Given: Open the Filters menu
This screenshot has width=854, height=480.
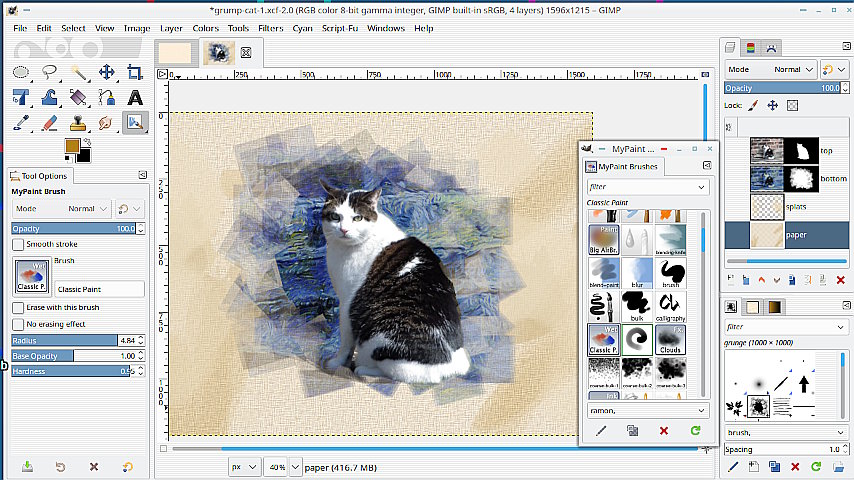Looking at the screenshot, I should 270,28.
